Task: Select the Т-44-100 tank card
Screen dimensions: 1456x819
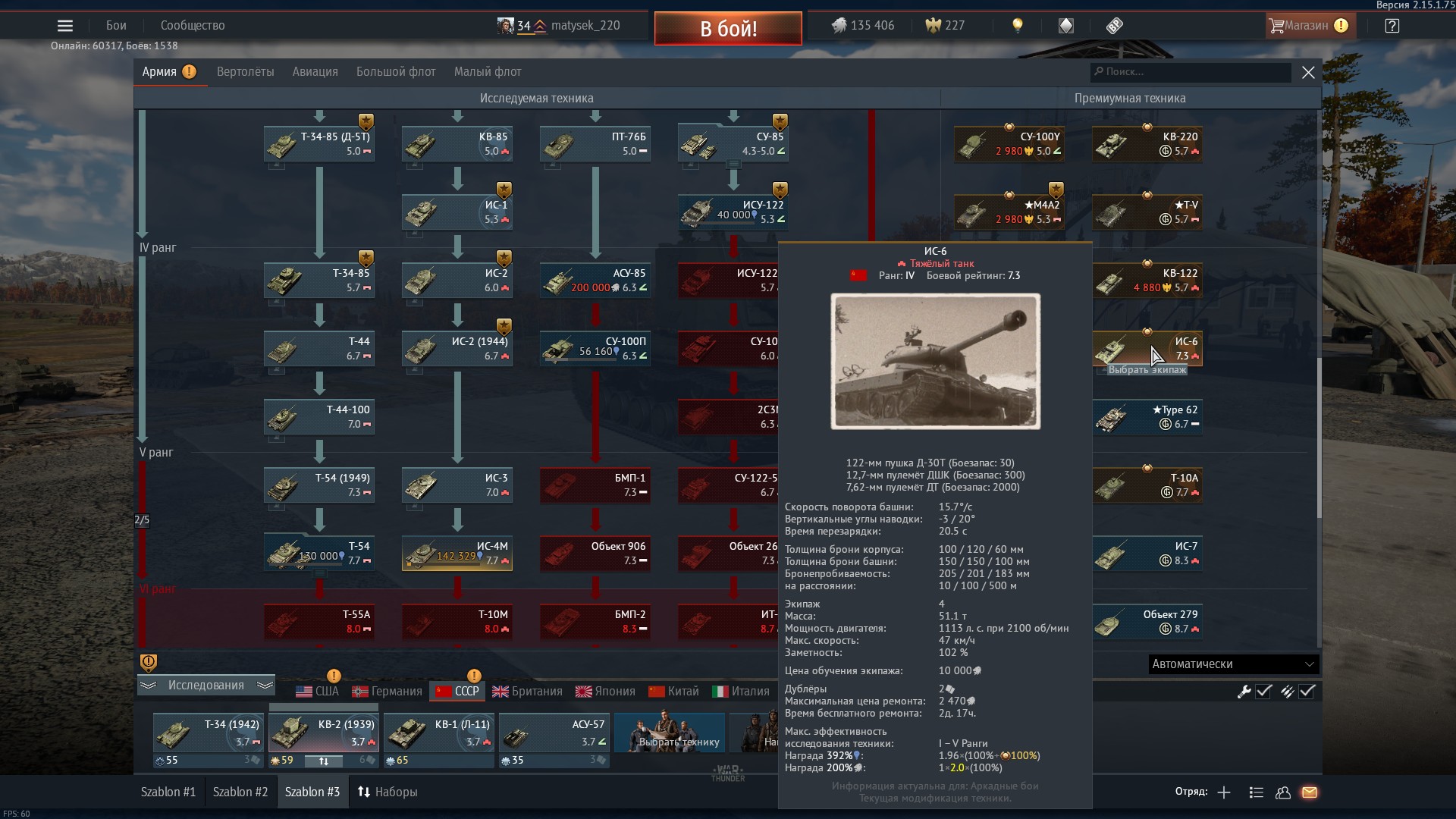Action: [319, 417]
